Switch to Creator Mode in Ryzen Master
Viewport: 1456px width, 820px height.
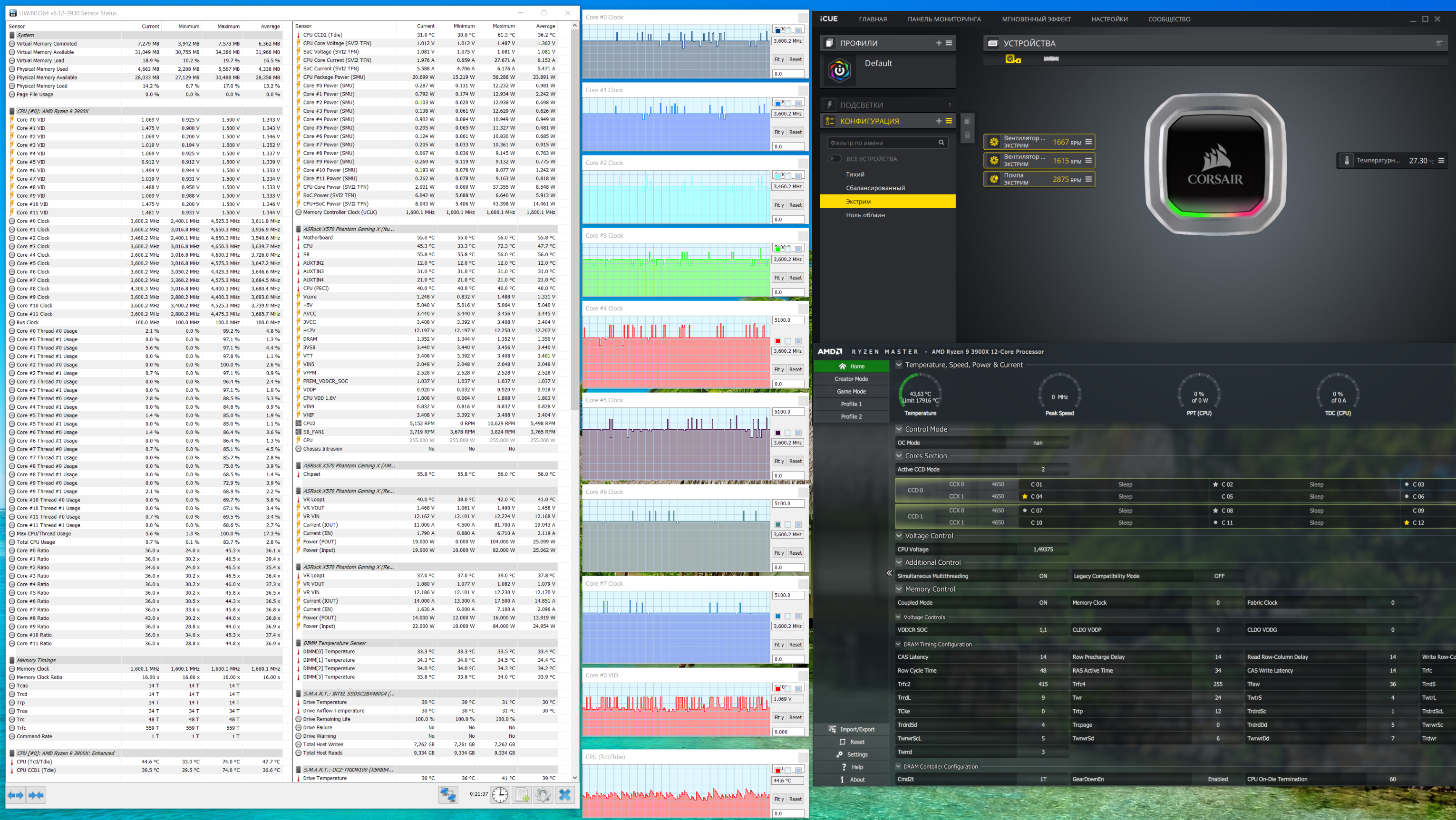[x=851, y=379]
